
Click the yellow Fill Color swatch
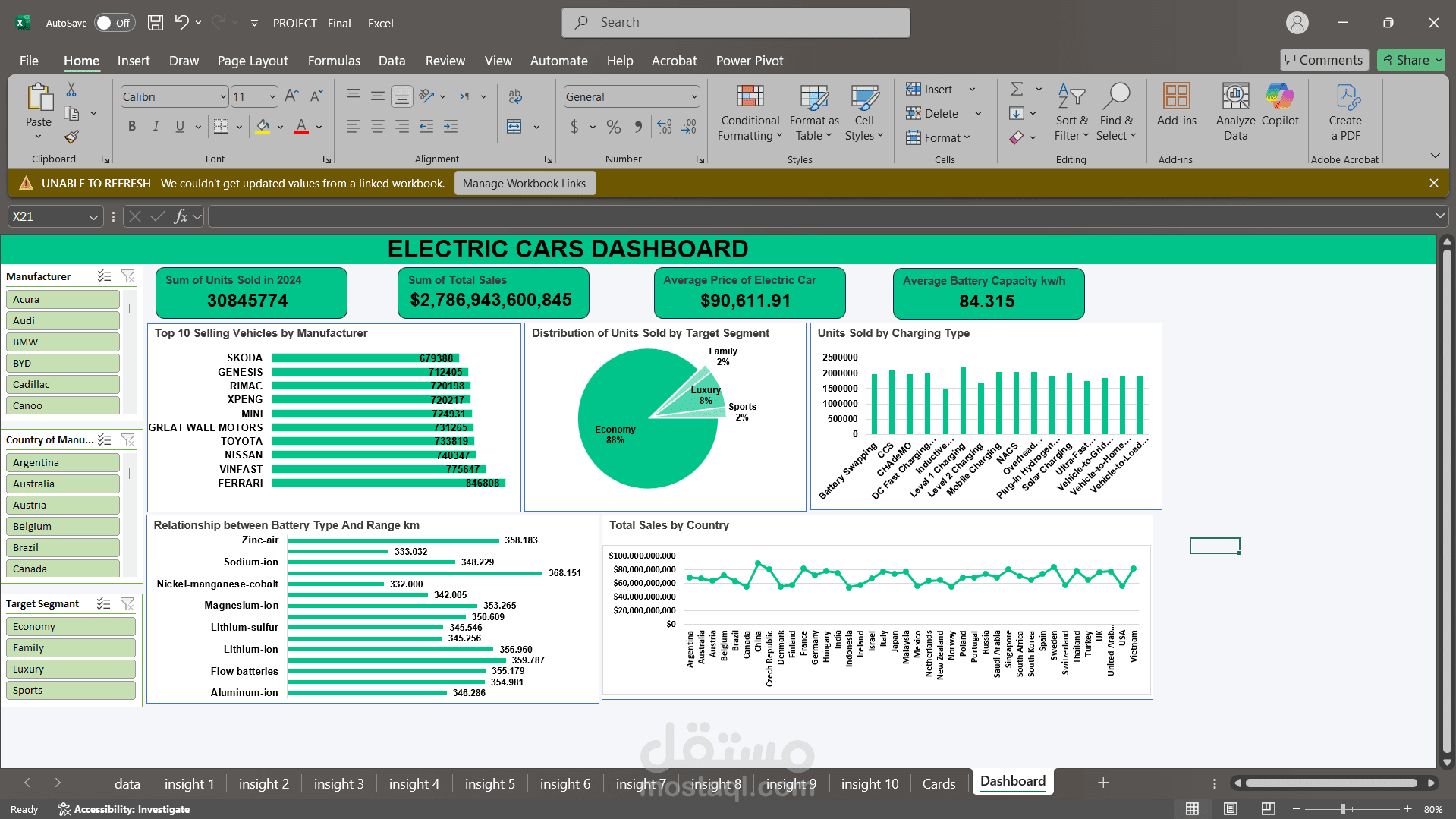[x=263, y=127]
